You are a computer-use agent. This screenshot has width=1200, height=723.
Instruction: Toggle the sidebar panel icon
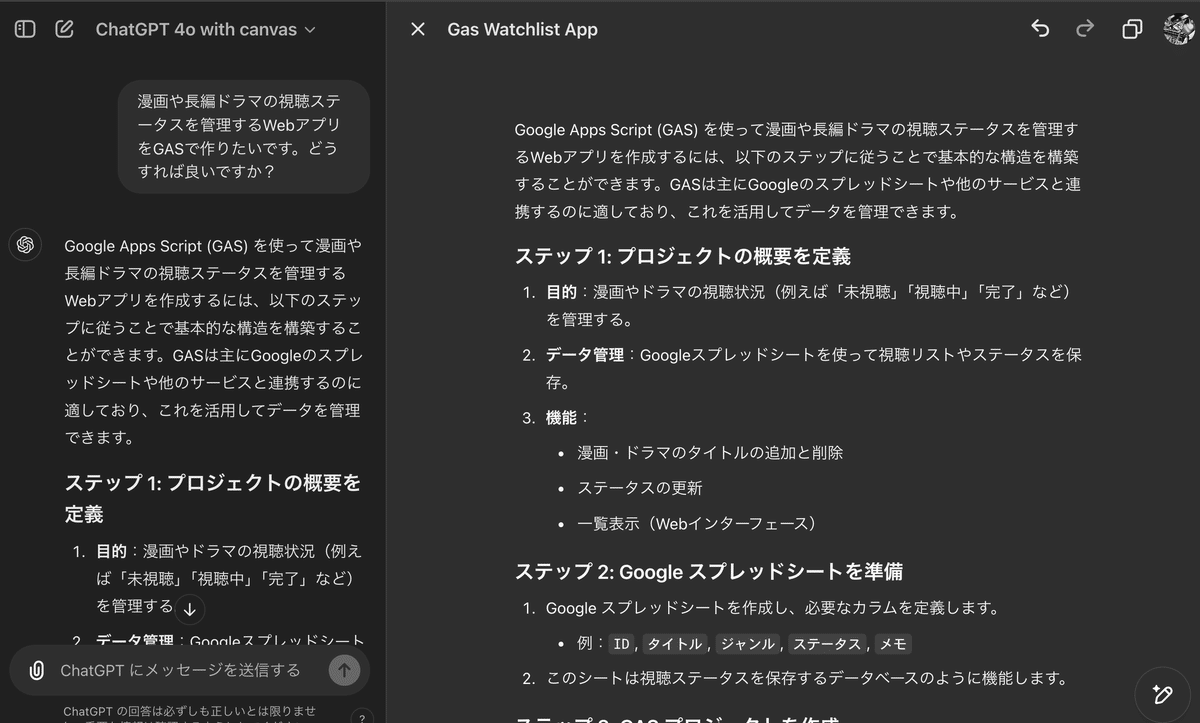click(25, 29)
